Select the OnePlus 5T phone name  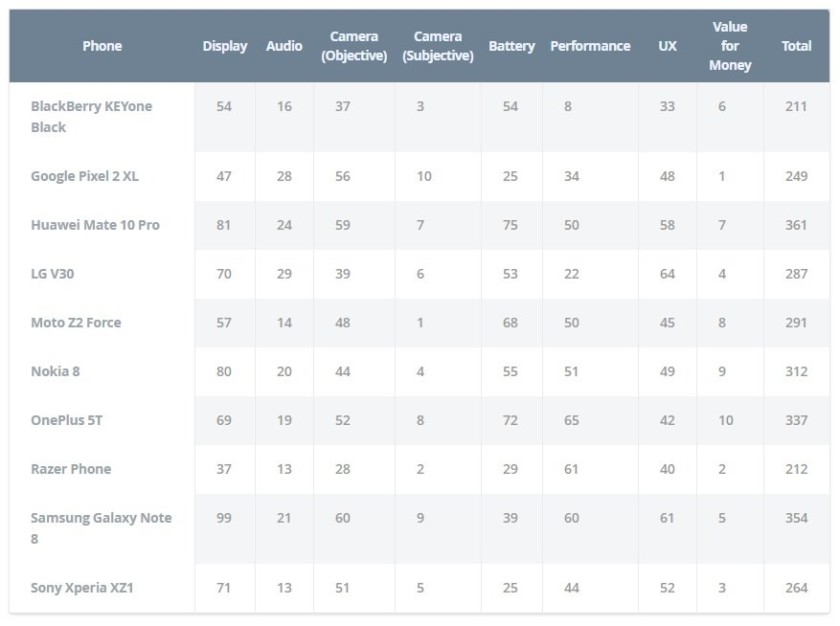tap(66, 421)
